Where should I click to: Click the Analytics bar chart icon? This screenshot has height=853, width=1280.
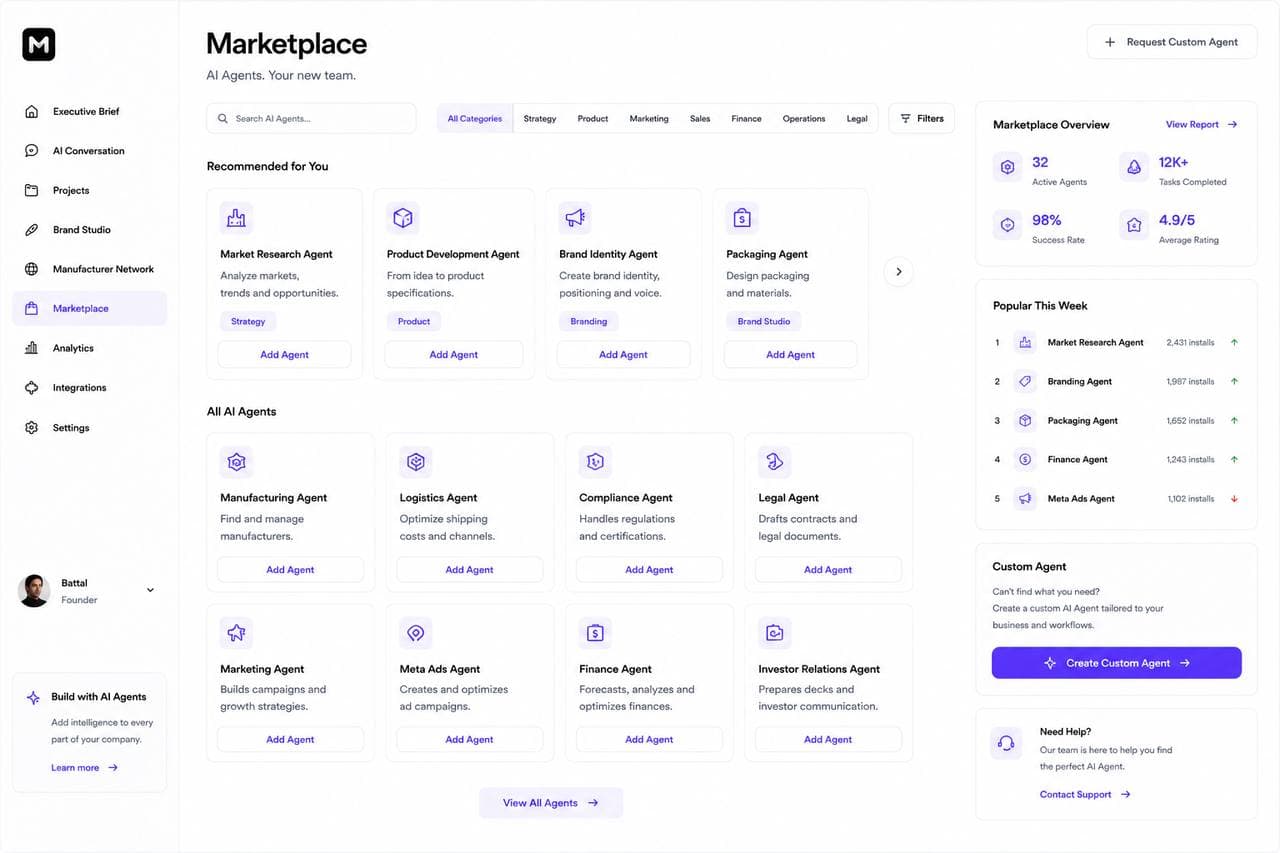(32, 348)
